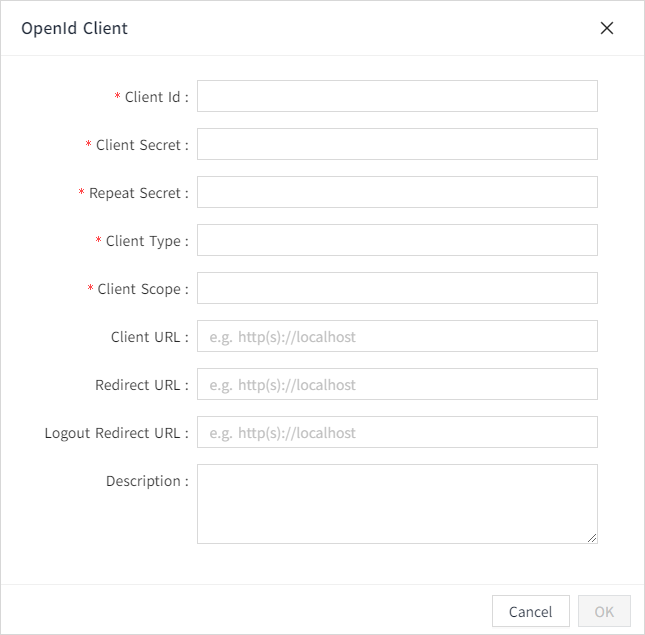Click the "Client Type" field label
645x635 pixels.
[143, 241]
